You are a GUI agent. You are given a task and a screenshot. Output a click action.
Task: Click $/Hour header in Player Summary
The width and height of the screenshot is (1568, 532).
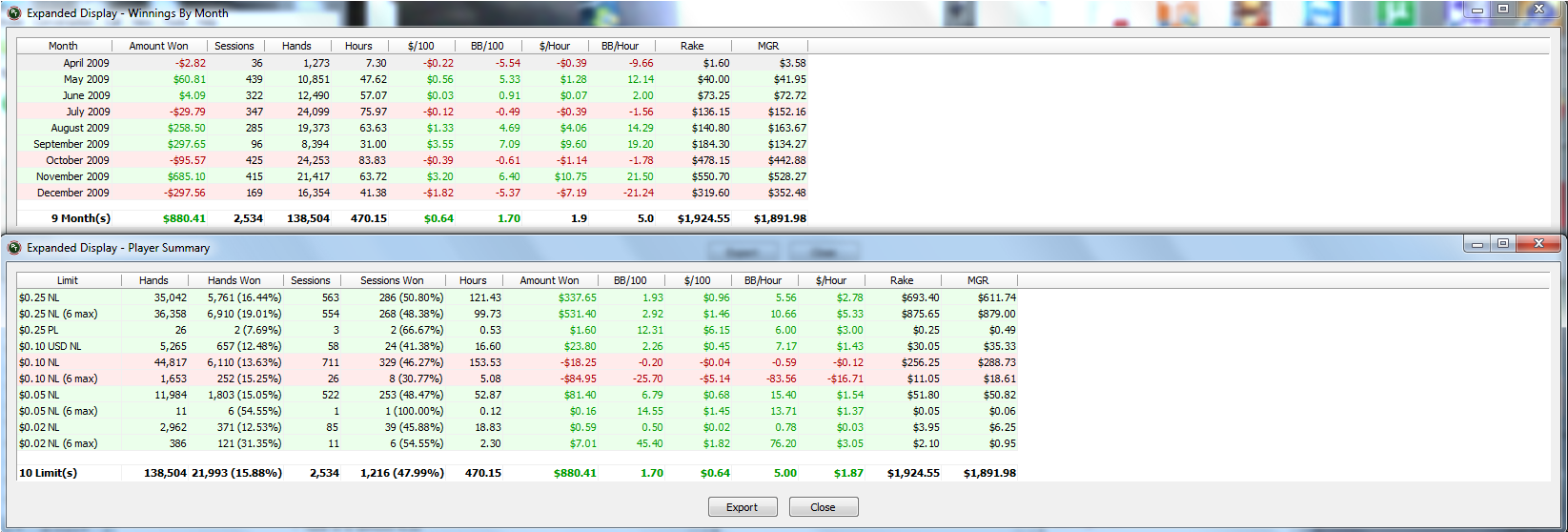[831, 280]
